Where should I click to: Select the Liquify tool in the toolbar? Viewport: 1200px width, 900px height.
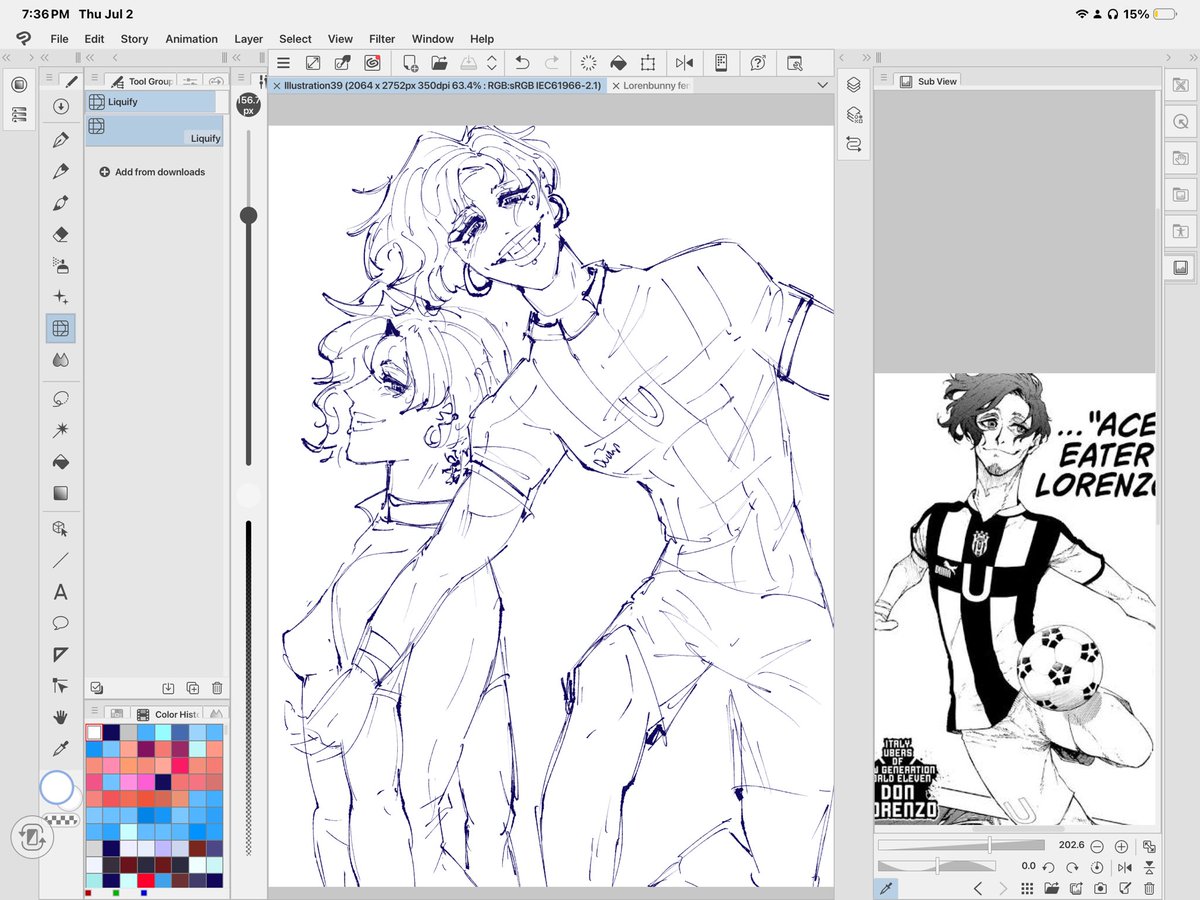(x=60, y=328)
